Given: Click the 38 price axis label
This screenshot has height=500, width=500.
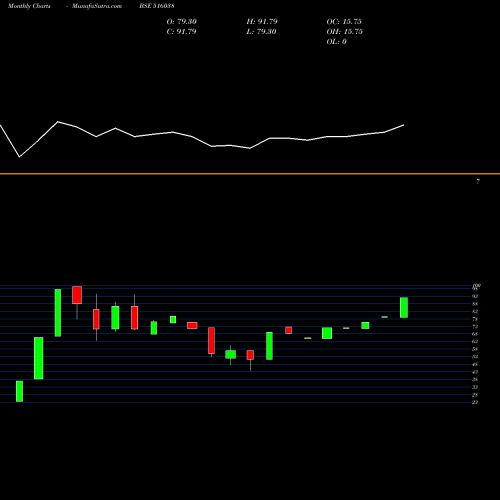Looking at the screenshot, I should pyautogui.click(x=475, y=380).
